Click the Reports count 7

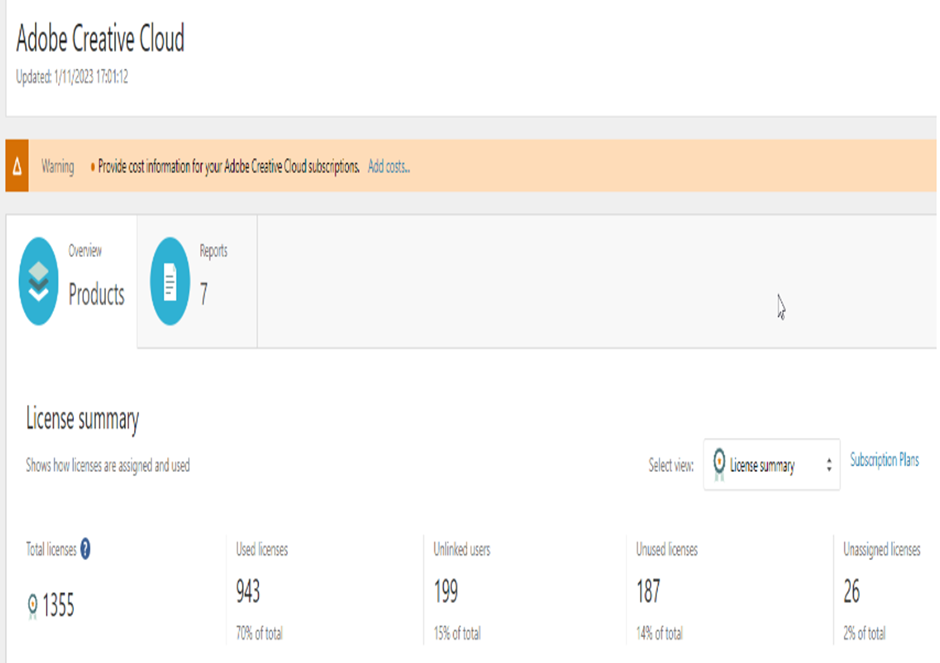(x=204, y=294)
